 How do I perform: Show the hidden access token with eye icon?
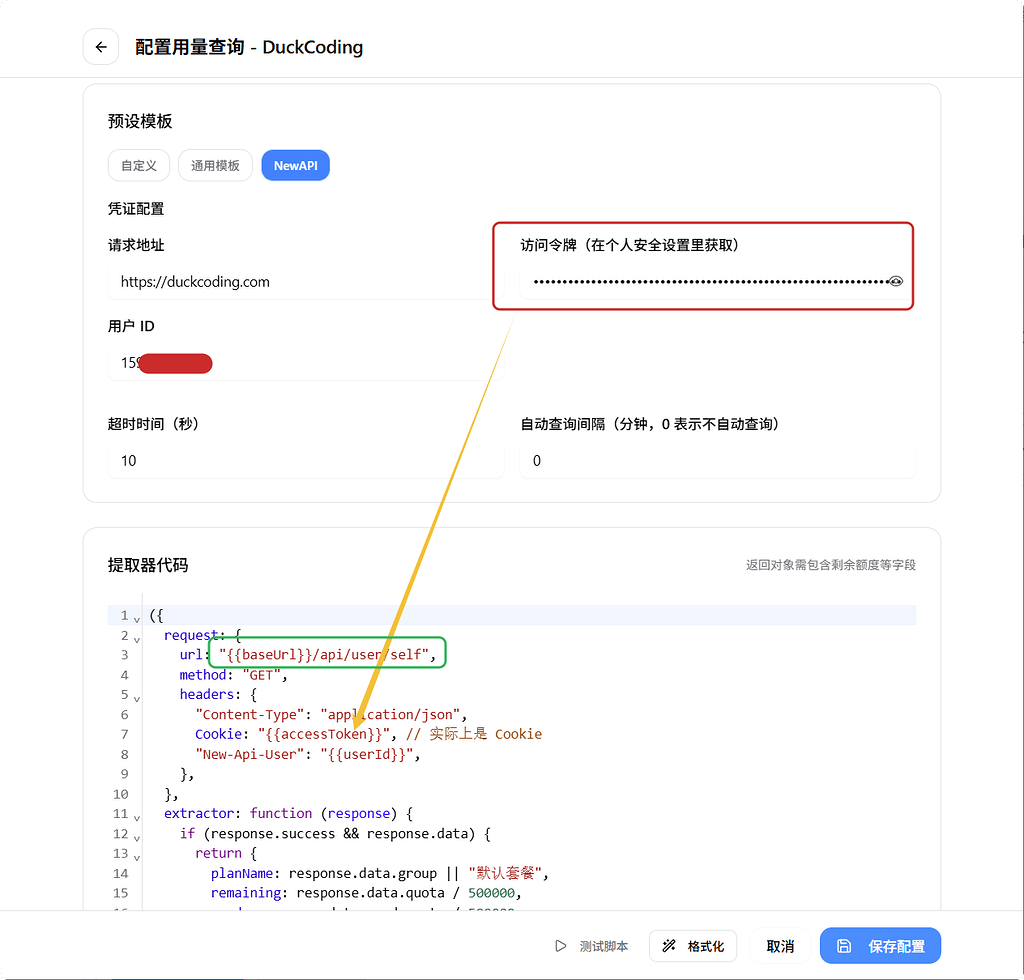point(895,281)
